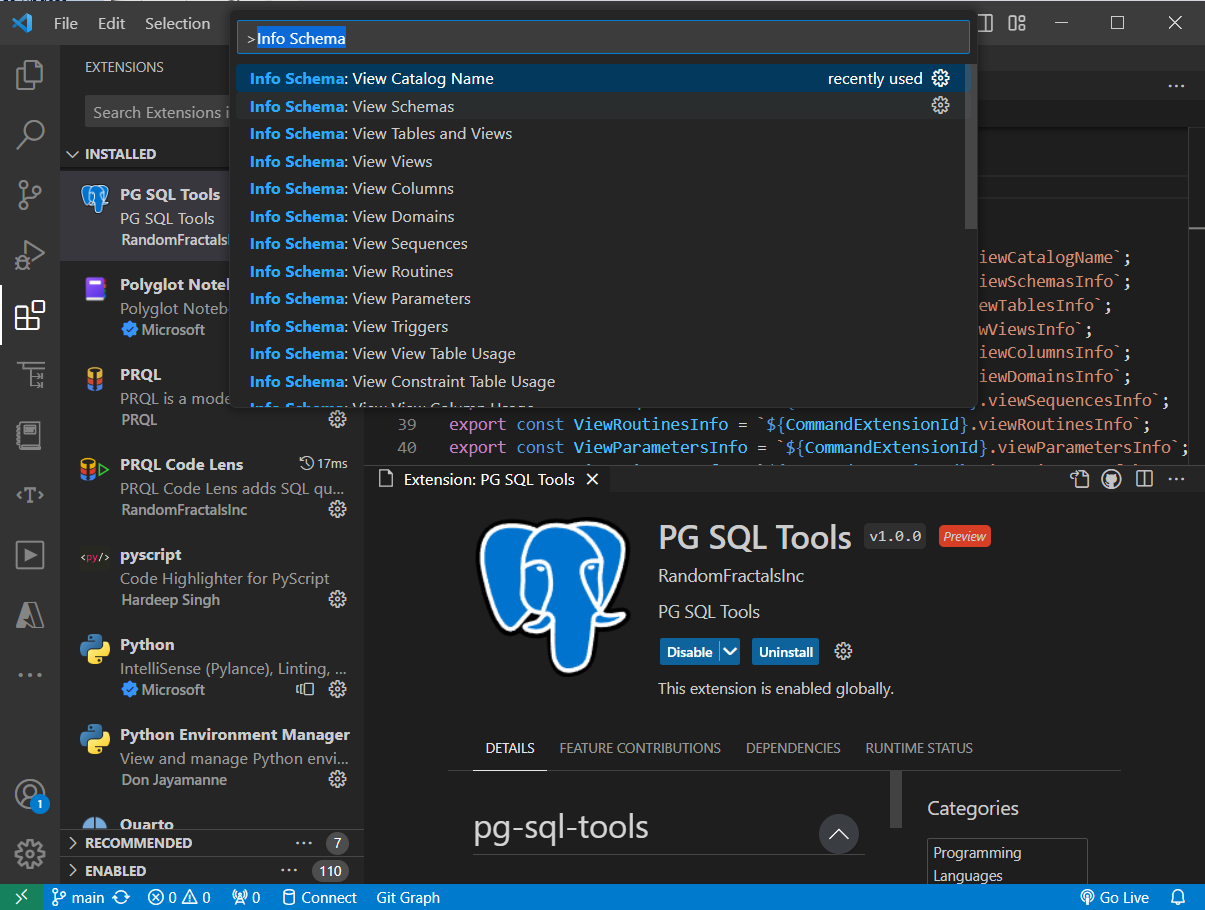Expand the RECOMMENDED extensions section
The width and height of the screenshot is (1205, 910).
coord(72,843)
